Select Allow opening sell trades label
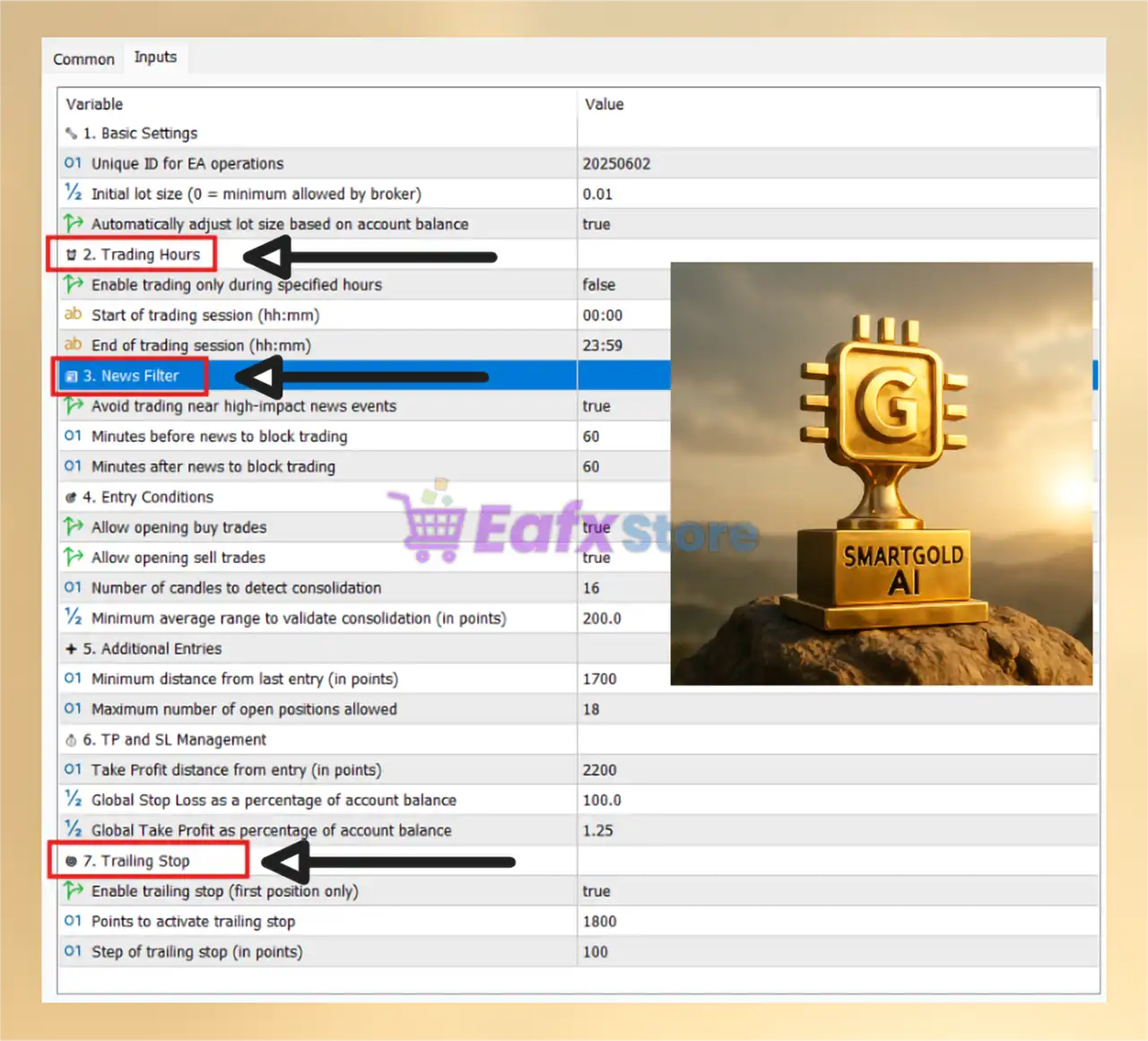 (x=178, y=558)
